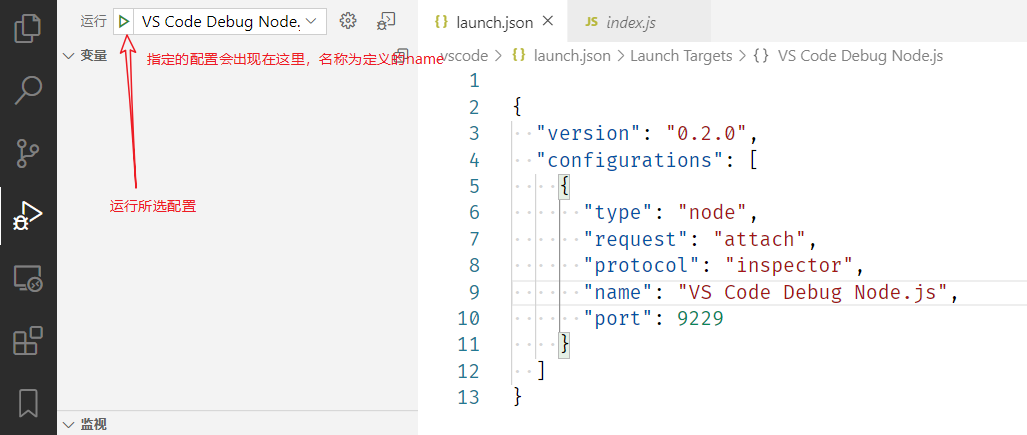Click the "node" value
The image size is (1027, 435).
coord(712,212)
